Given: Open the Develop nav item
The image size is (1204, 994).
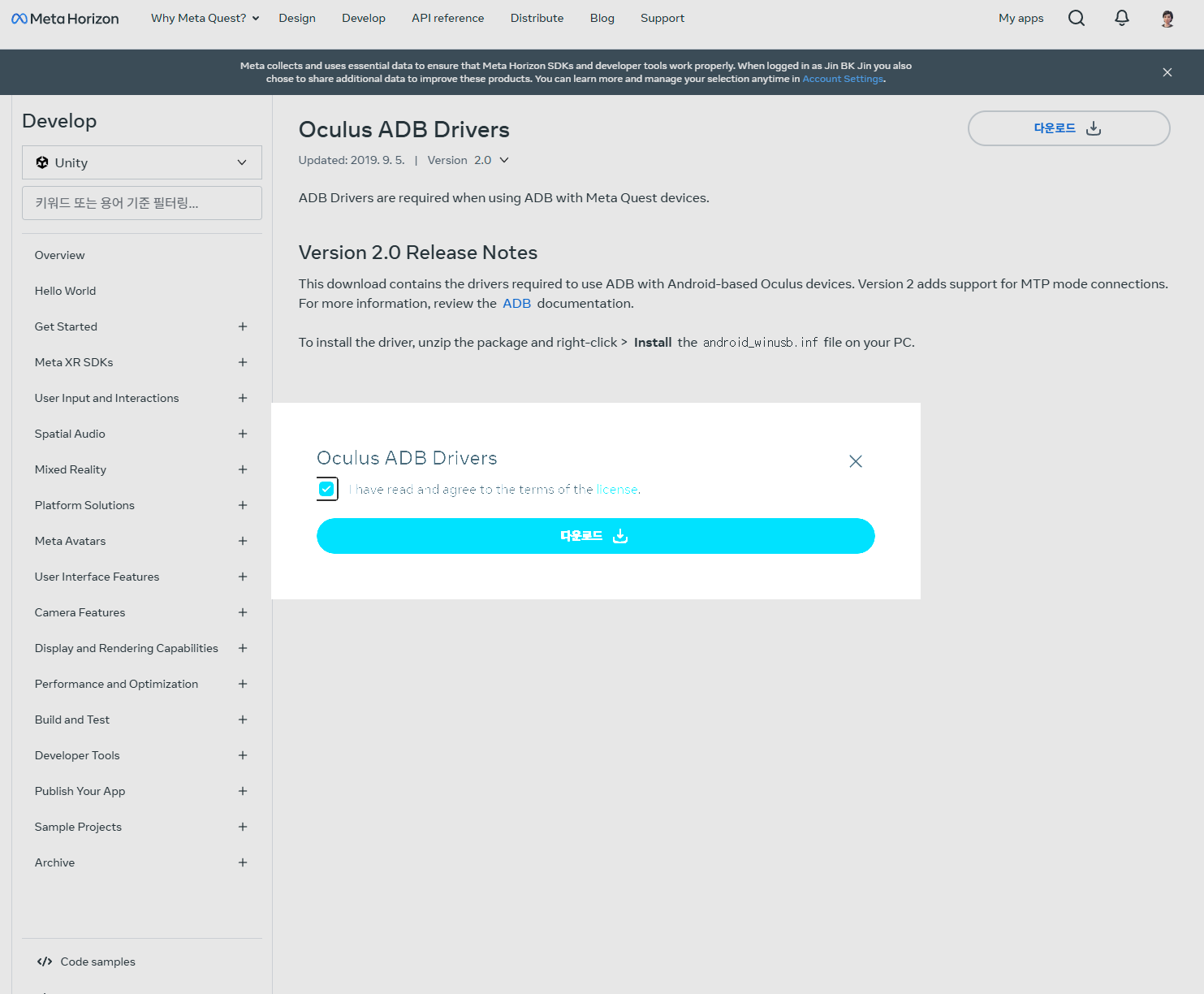Looking at the screenshot, I should (364, 18).
